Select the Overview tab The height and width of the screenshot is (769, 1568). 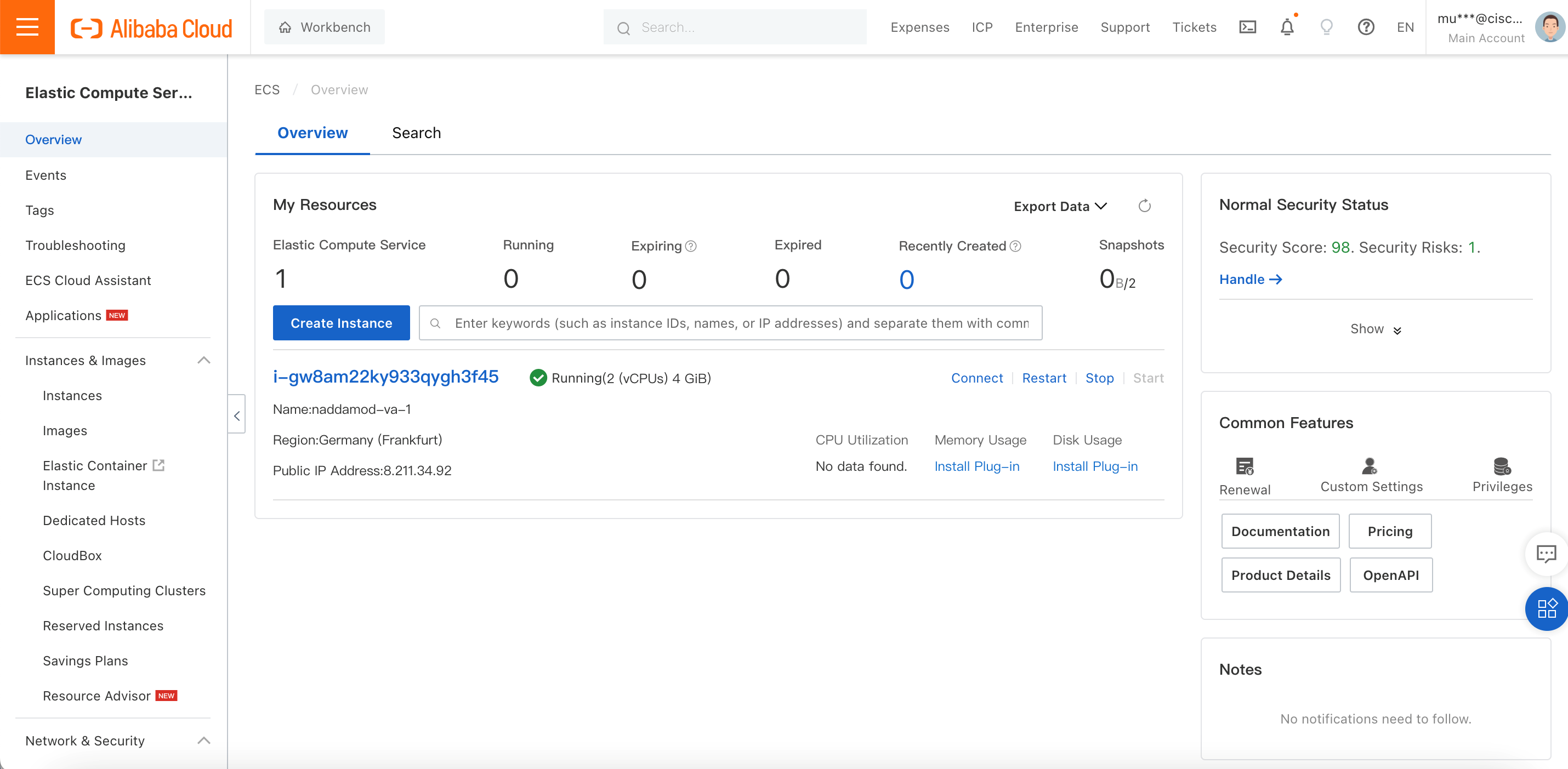313,133
